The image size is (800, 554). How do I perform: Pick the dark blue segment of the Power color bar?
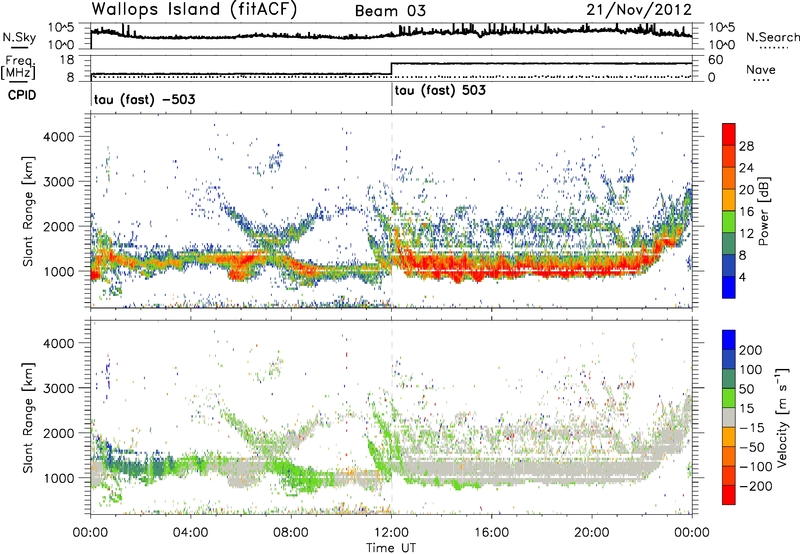[729, 266]
